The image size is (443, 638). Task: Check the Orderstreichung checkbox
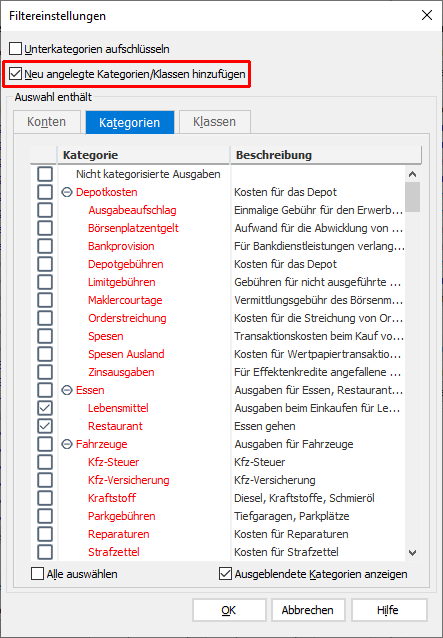pos(45,318)
